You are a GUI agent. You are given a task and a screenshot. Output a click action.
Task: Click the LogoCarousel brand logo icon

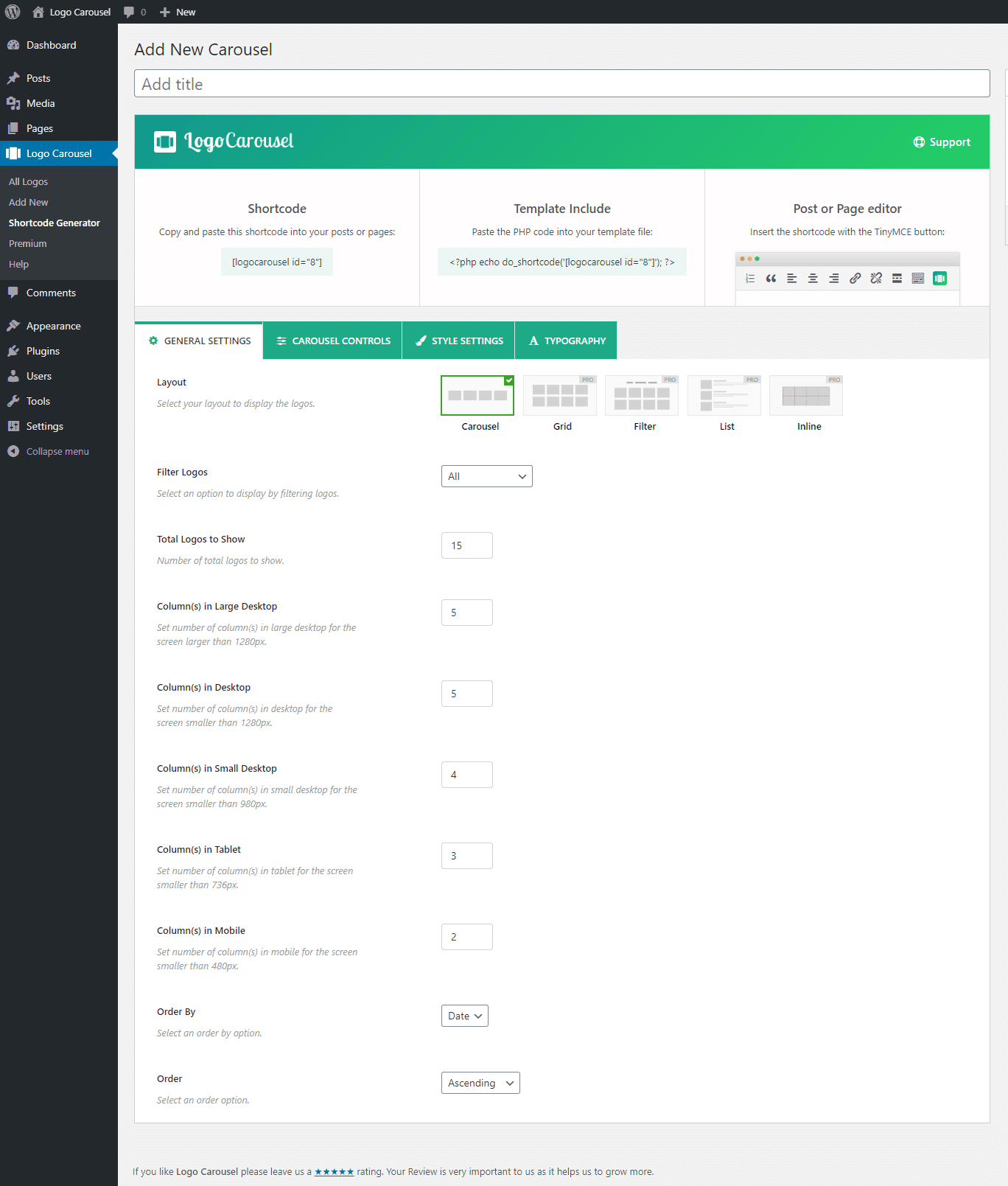point(165,142)
